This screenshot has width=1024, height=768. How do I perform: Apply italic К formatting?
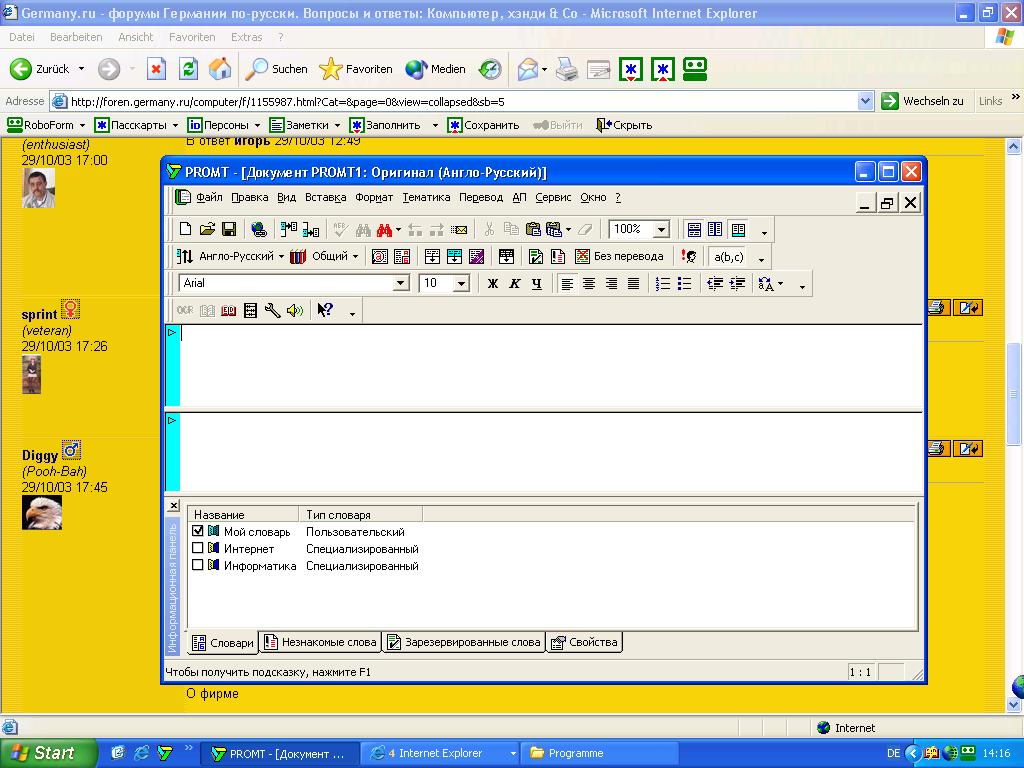tap(515, 283)
